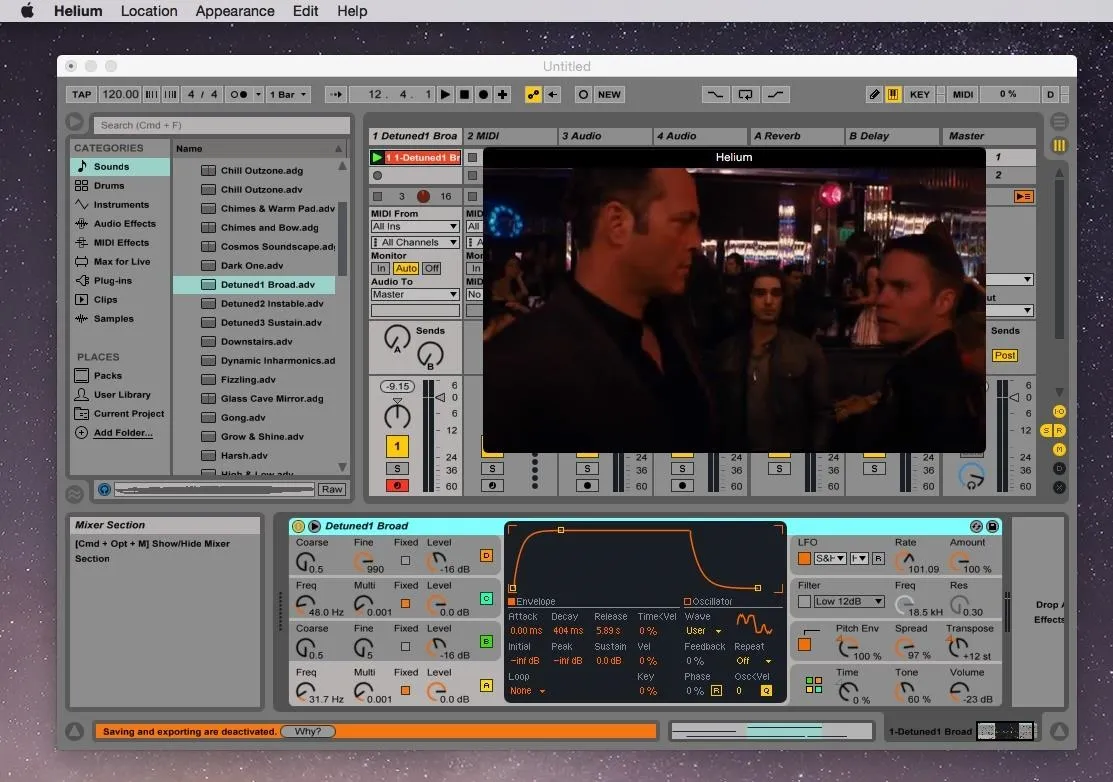Click the Search field in browser
This screenshot has width=1113, height=782.
[x=221, y=125]
